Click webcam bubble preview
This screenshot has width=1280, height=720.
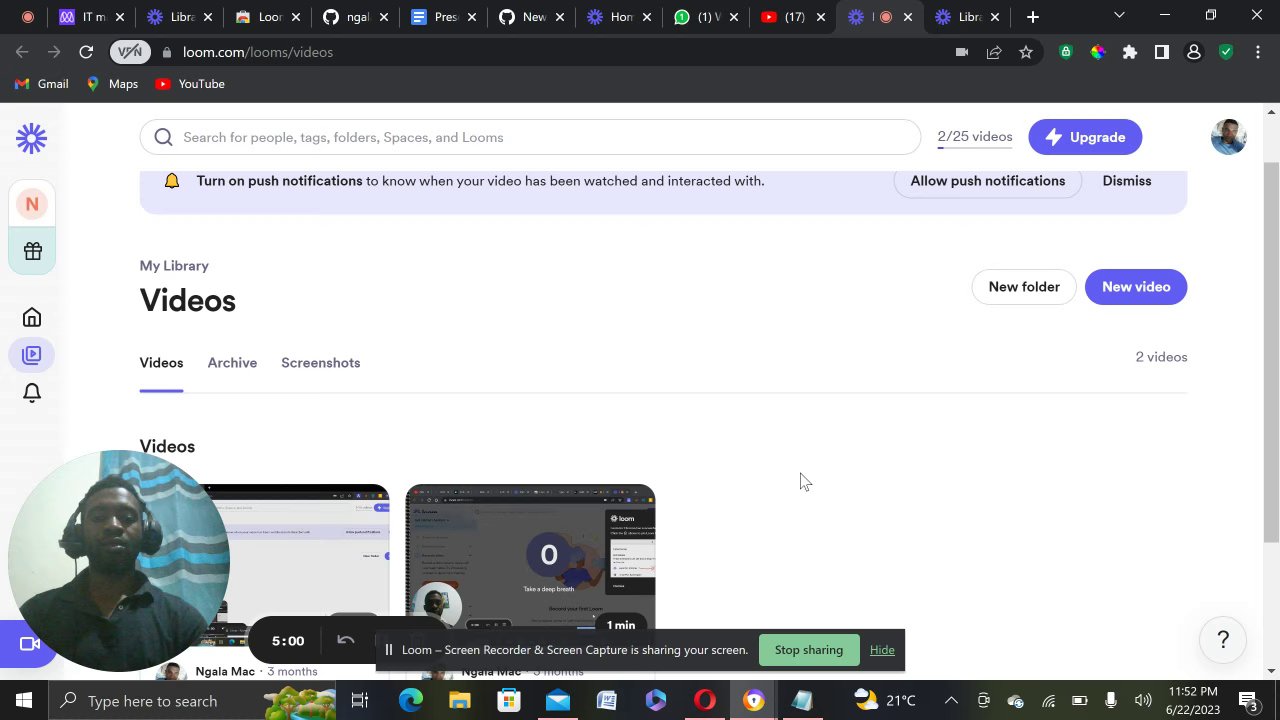point(118,560)
